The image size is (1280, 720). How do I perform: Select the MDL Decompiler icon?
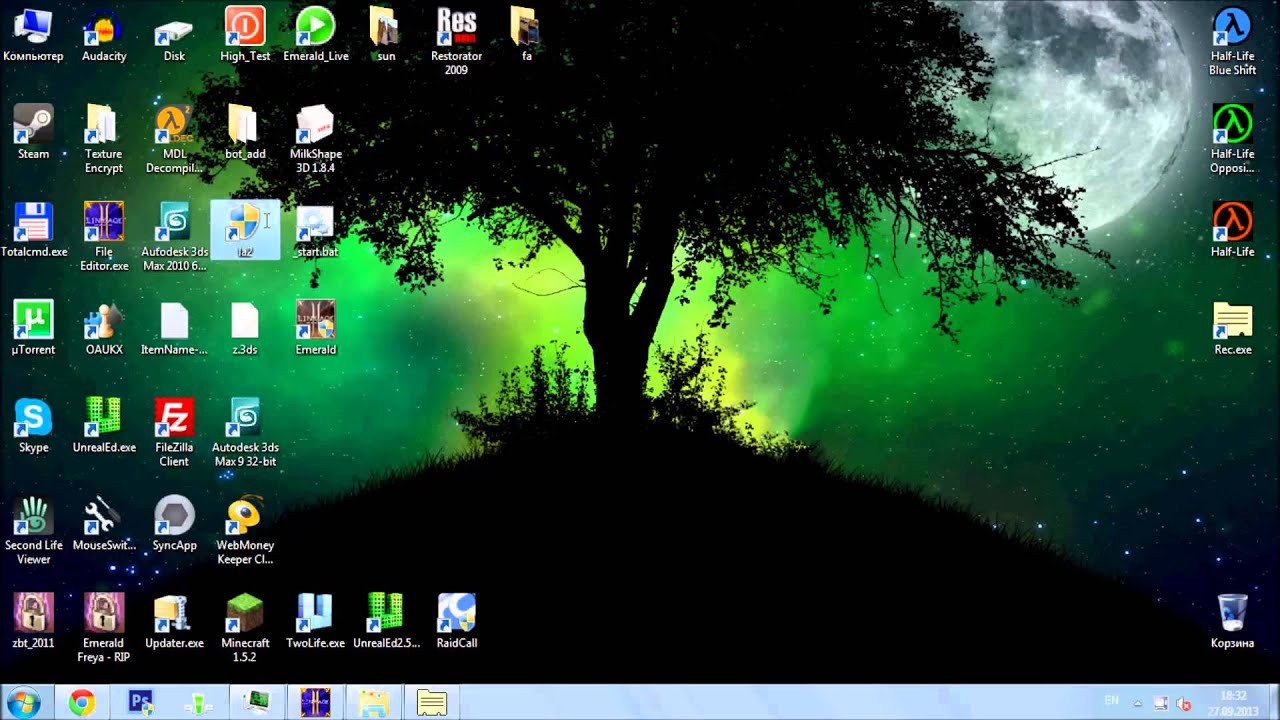point(174,140)
